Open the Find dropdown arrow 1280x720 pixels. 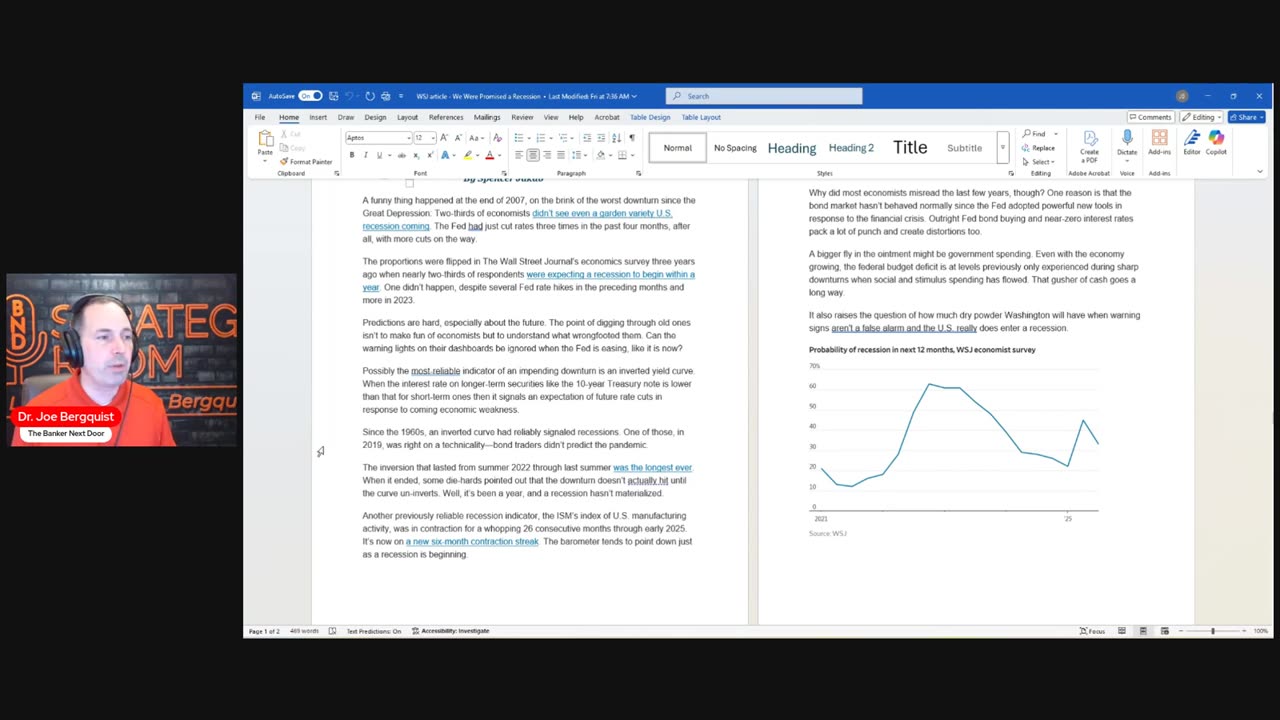(1055, 134)
